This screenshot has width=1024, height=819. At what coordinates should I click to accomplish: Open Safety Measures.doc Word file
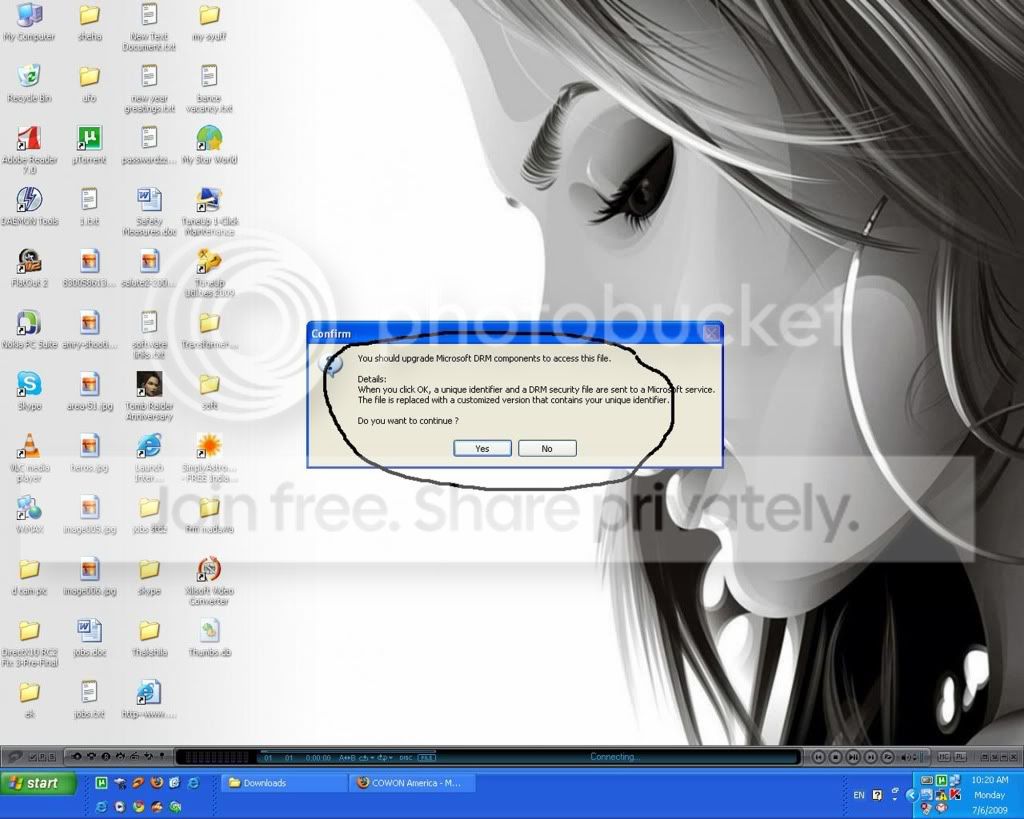(x=150, y=212)
